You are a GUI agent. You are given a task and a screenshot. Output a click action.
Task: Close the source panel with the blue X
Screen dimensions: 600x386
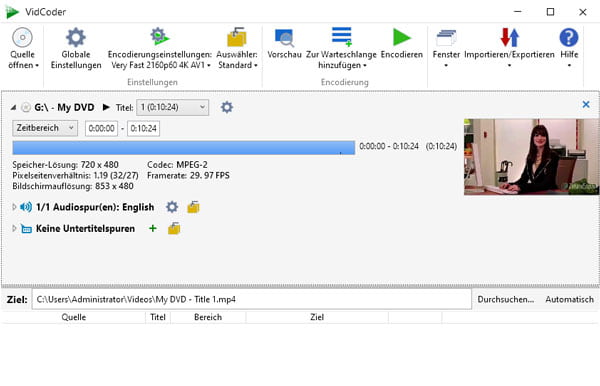point(586,104)
